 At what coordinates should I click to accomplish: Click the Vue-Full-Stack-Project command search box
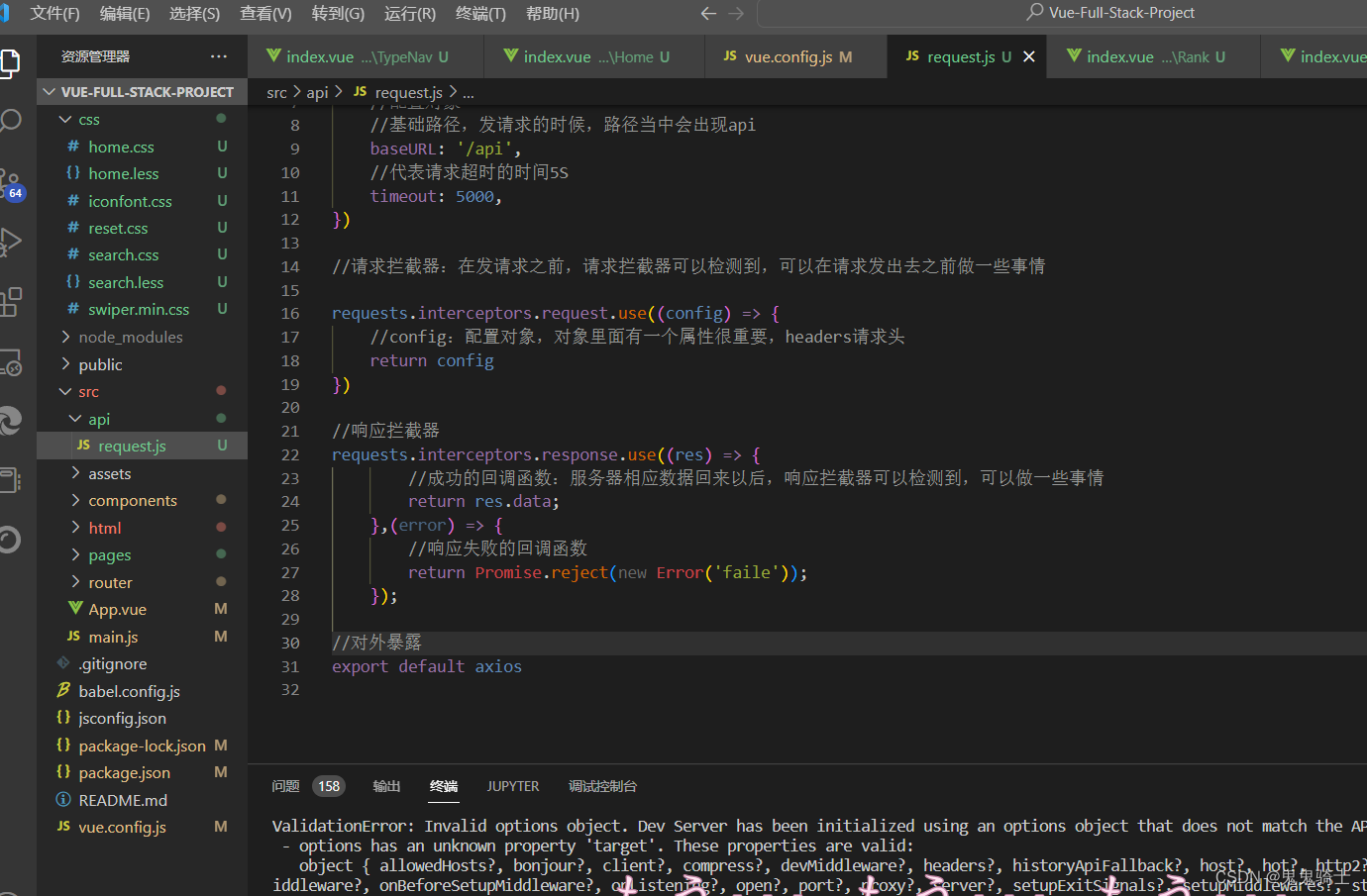point(1062,13)
